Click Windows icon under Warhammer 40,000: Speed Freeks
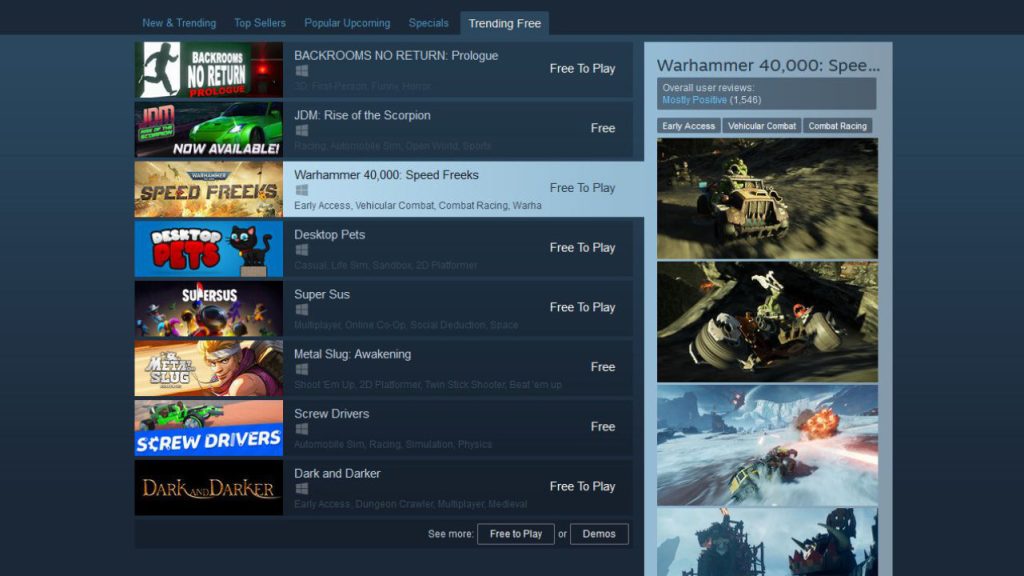 coord(301,190)
